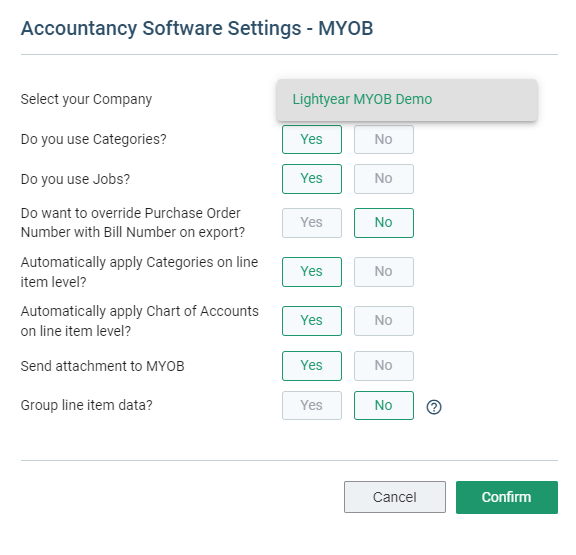The height and width of the screenshot is (555, 576).
Task: Enable auto apply Chart of Accounts with Yes
Action: tap(312, 321)
